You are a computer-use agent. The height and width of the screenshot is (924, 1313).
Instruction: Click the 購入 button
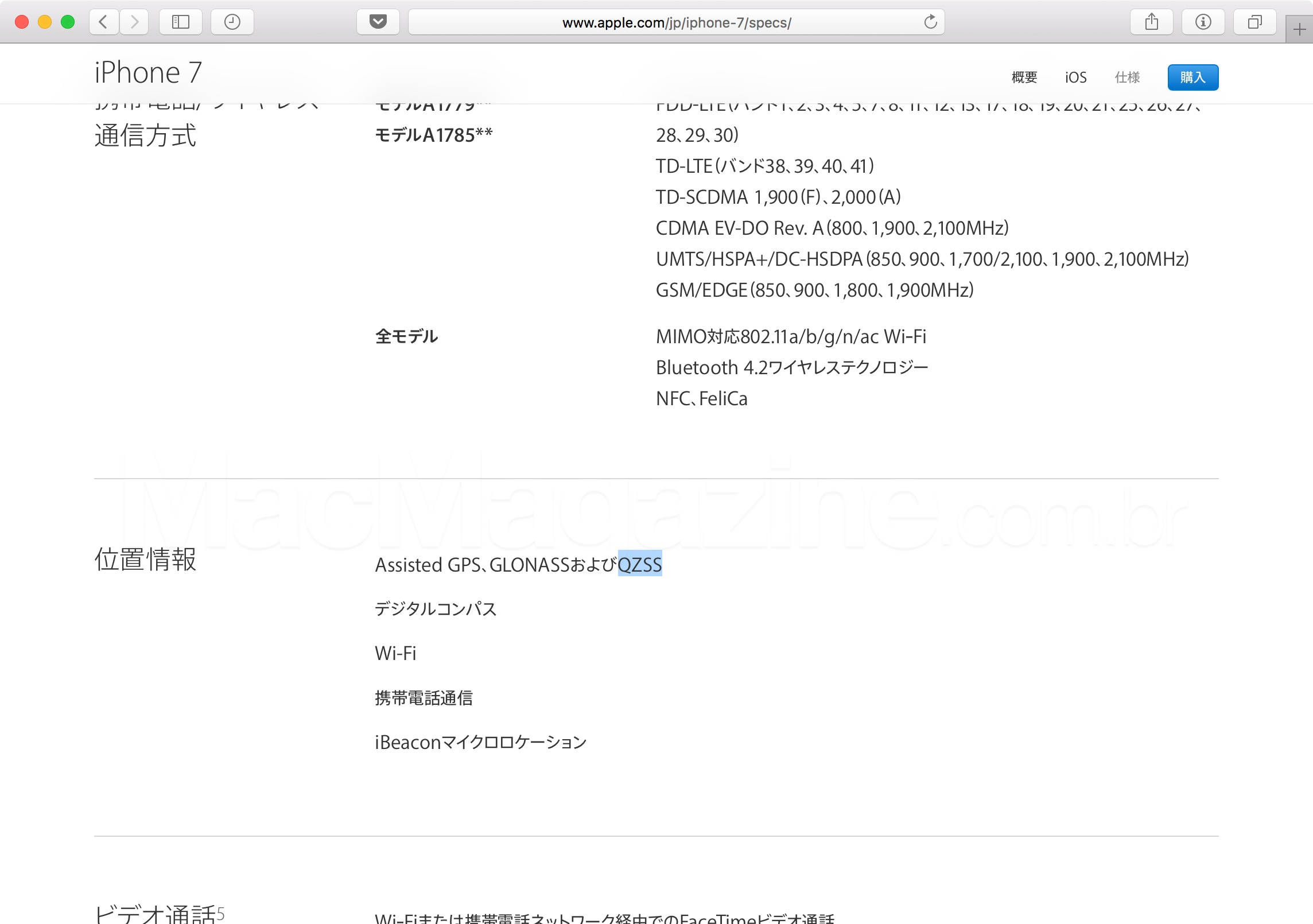tap(1192, 78)
